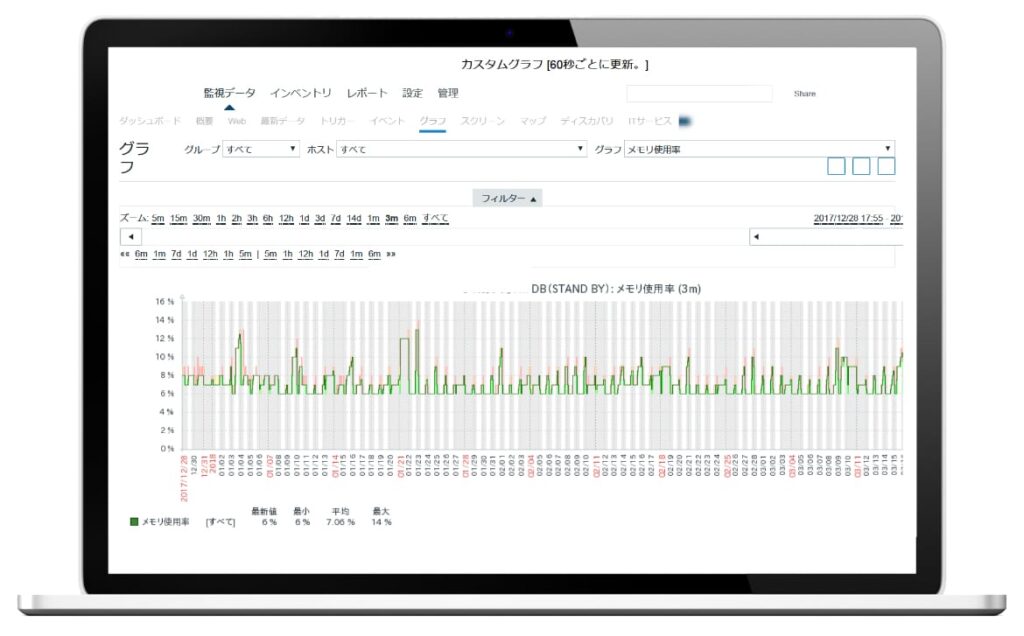The image size is (1024, 636).
Task: Set zoom to 14d
Action: pos(355,218)
